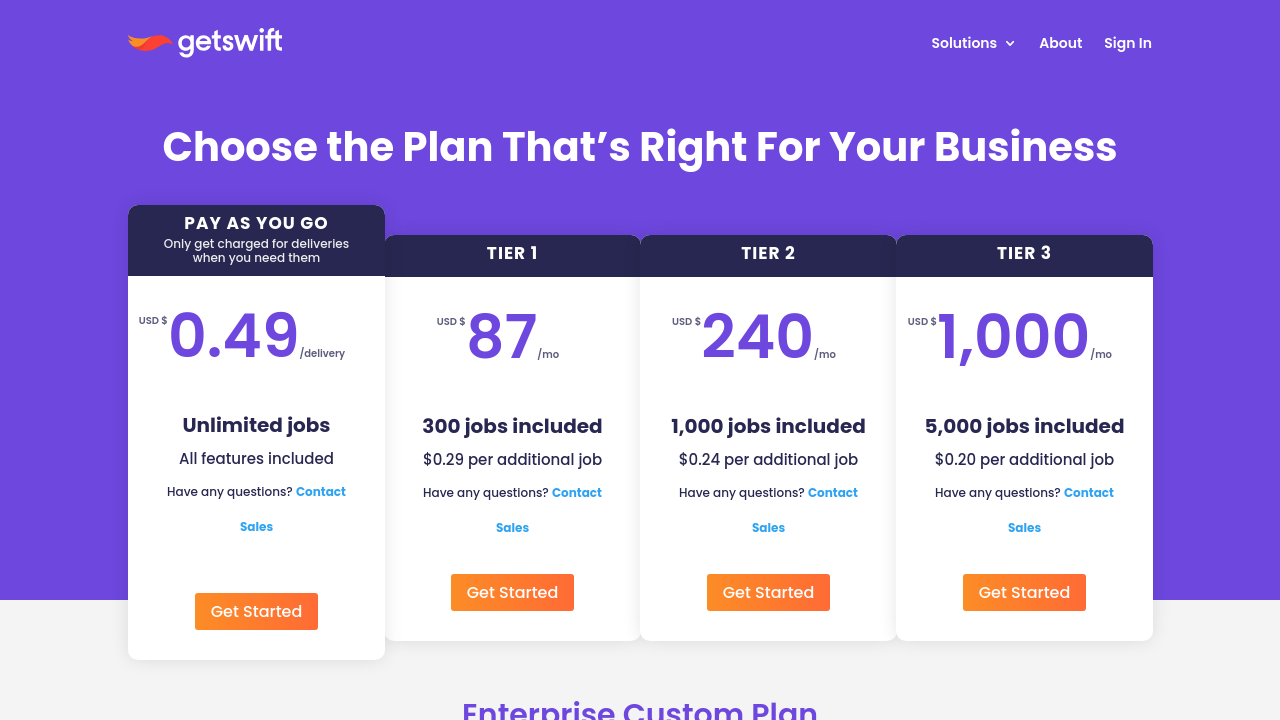Select the Tier 3 plan header
This screenshot has height=720, width=1280.
1024,254
